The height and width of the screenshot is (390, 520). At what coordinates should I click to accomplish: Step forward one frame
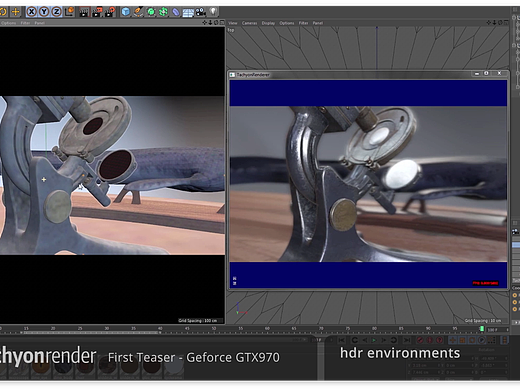(x=384, y=340)
